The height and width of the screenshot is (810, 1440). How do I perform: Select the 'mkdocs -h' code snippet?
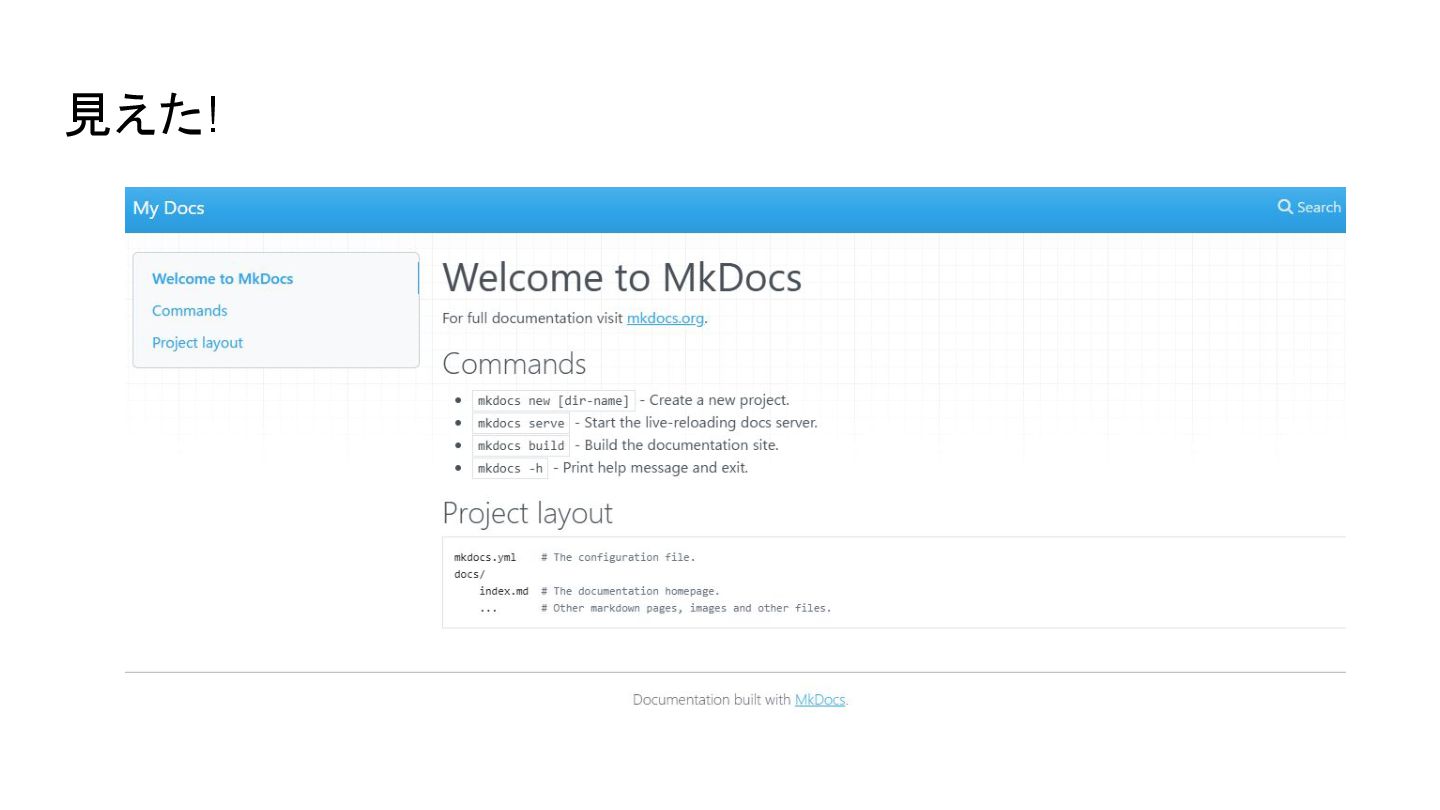510,468
